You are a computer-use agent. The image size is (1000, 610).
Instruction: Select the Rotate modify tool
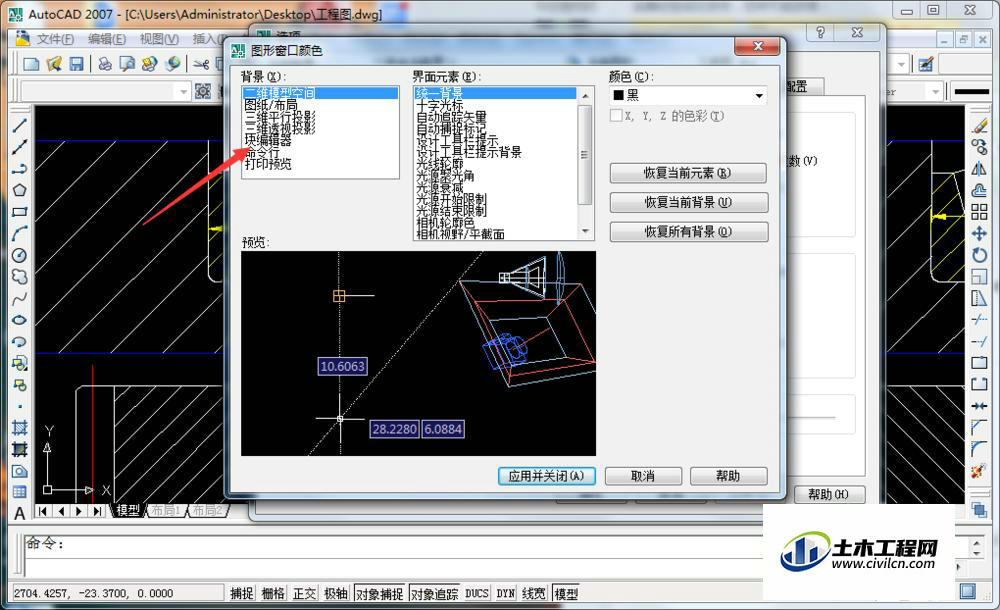tap(980, 255)
